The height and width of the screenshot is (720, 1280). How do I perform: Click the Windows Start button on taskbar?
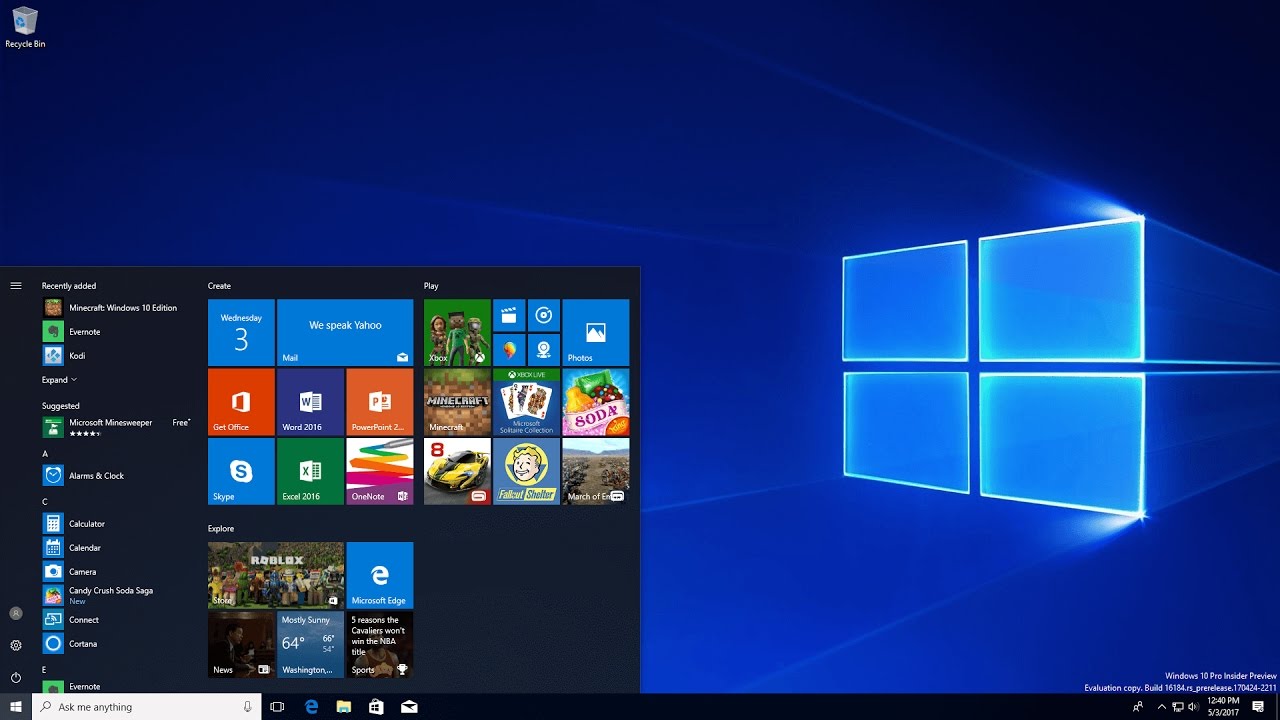(x=16, y=707)
